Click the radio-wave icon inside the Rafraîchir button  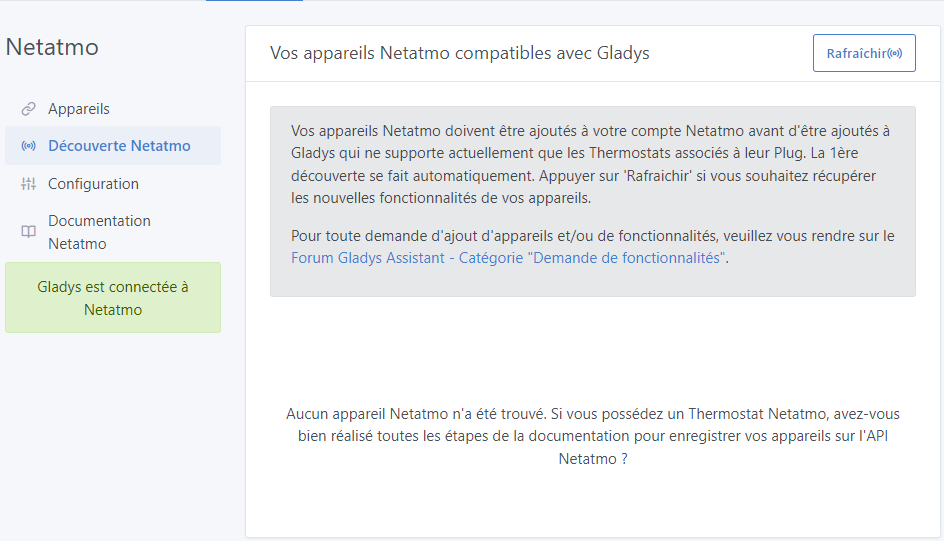895,53
